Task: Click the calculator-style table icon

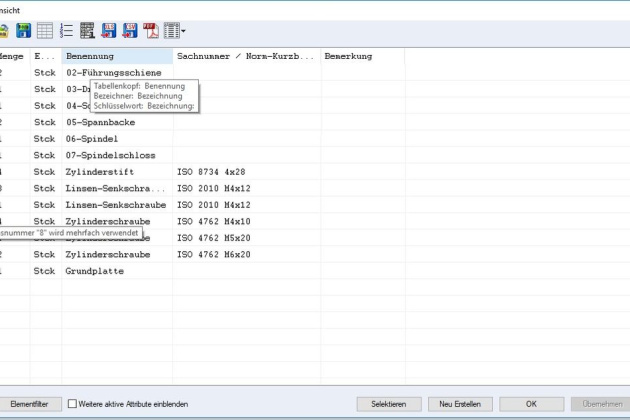Action: click(87, 33)
